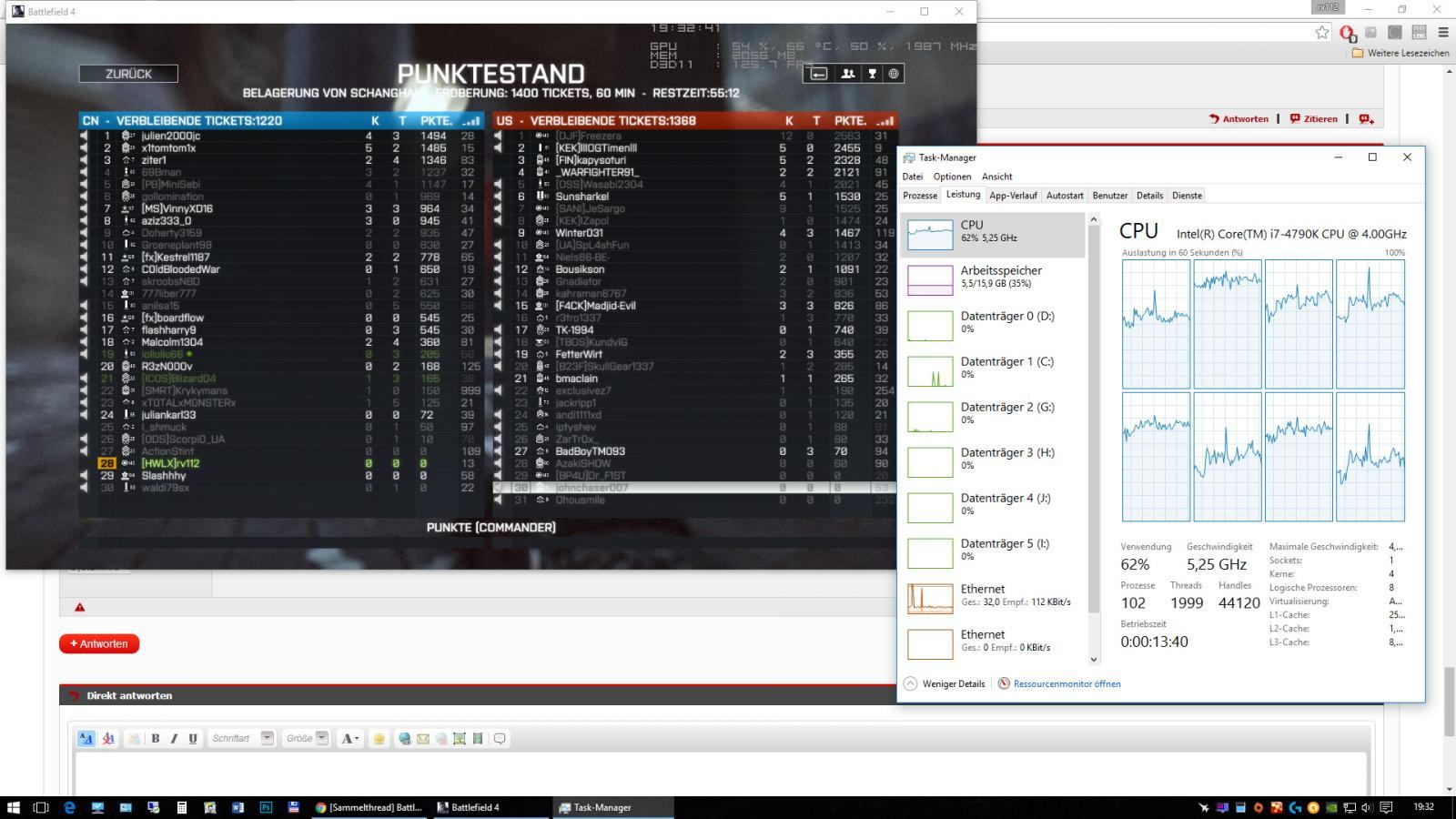
Task: Select Datenträger 1 (C:) in the sidebar
Action: [994, 371]
